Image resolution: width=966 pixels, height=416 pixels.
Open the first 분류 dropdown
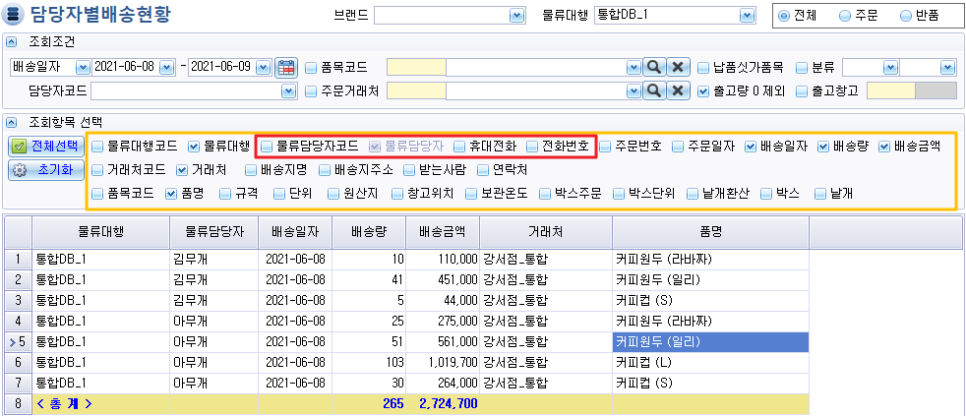coord(890,67)
